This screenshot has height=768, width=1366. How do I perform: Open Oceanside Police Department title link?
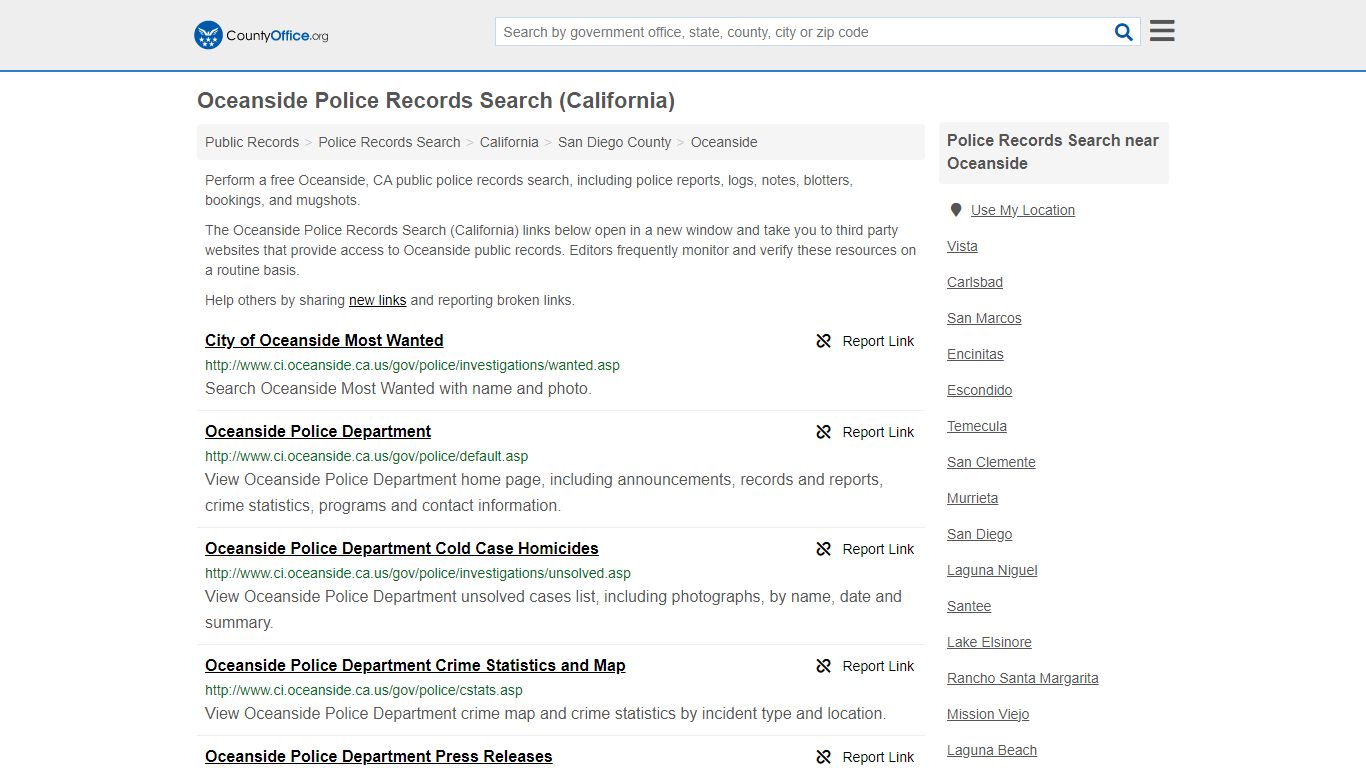pyautogui.click(x=318, y=431)
